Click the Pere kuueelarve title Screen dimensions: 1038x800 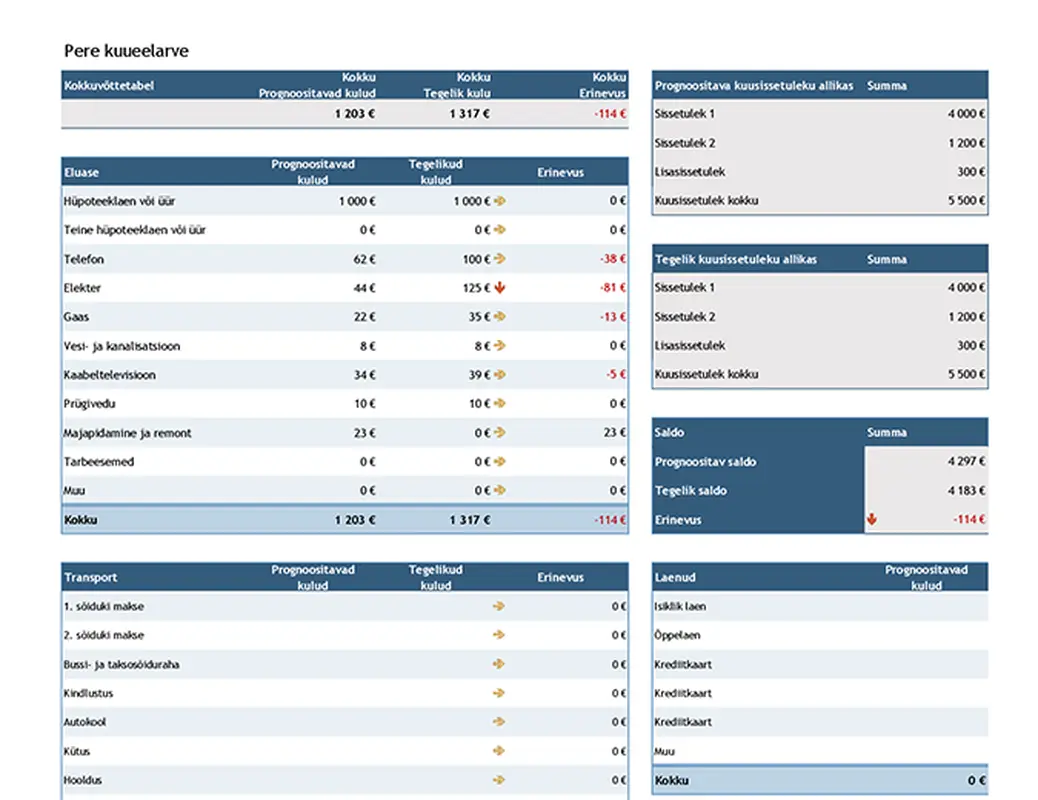tap(126, 50)
